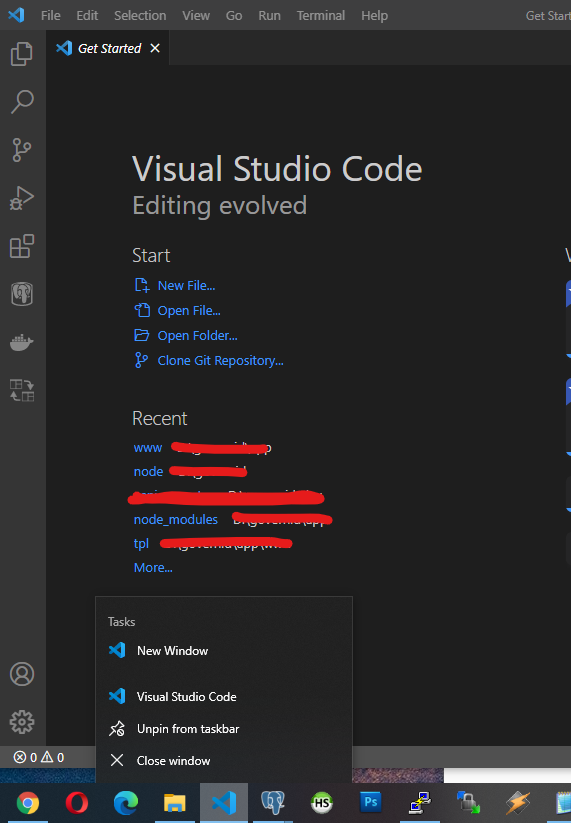Open the Run and Debug view
This screenshot has width=571, height=823.
[22, 198]
